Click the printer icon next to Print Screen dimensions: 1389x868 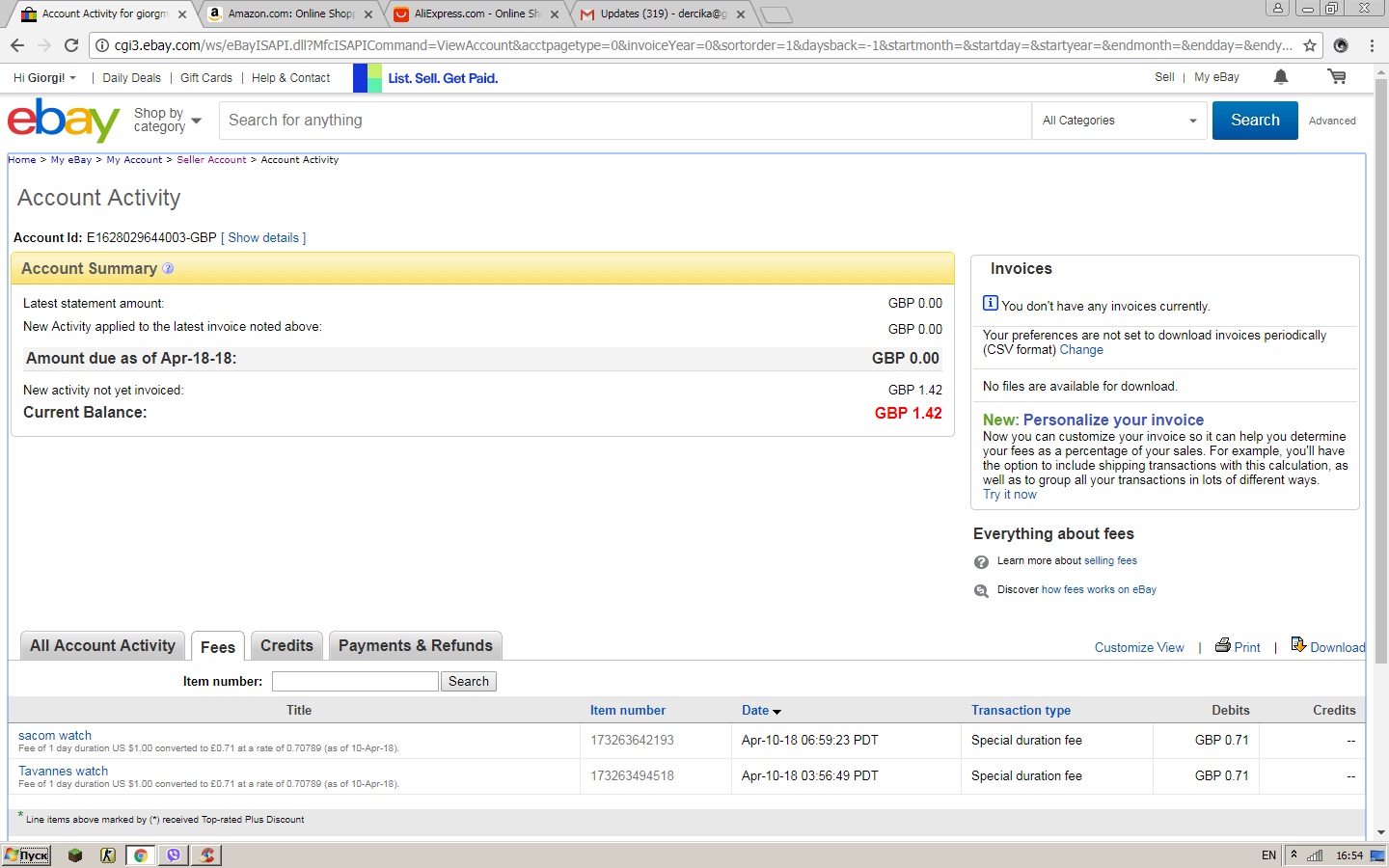(x=1223, y=645)
